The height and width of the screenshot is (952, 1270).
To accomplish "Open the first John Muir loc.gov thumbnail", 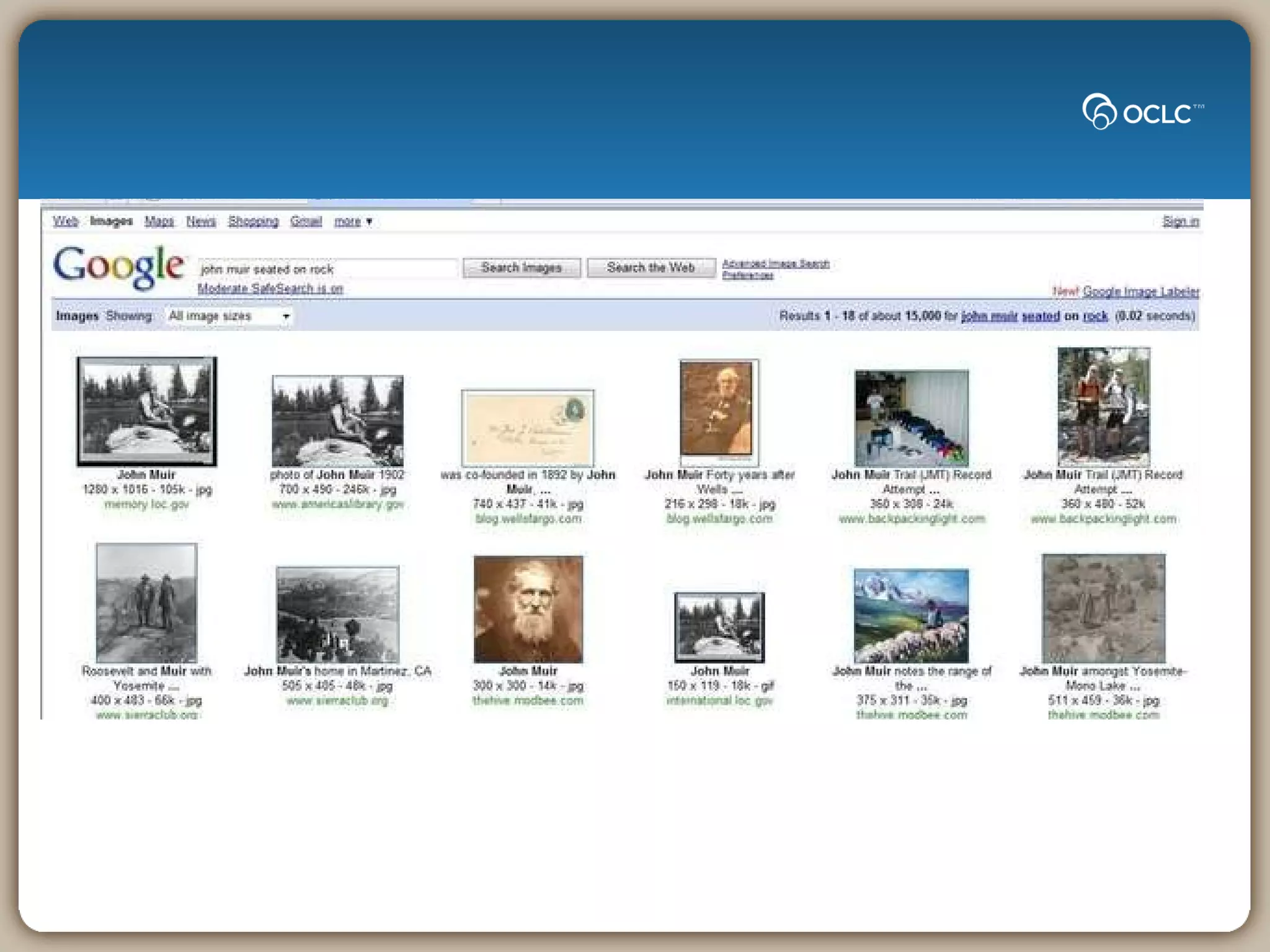I will click(x=147, y=411).
